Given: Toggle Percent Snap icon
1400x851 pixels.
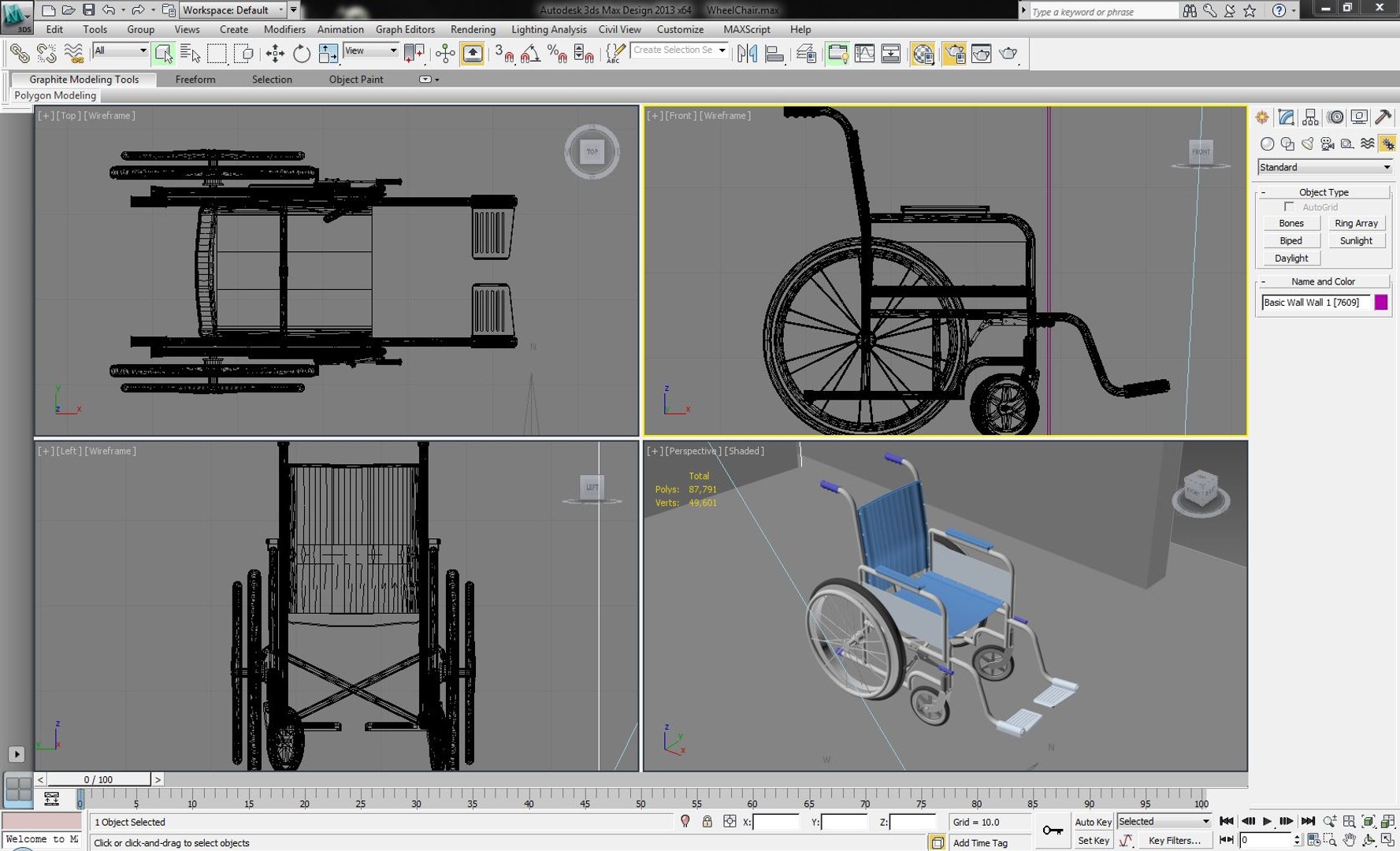Looking at the screenshot, I should (x=557, y=54).
